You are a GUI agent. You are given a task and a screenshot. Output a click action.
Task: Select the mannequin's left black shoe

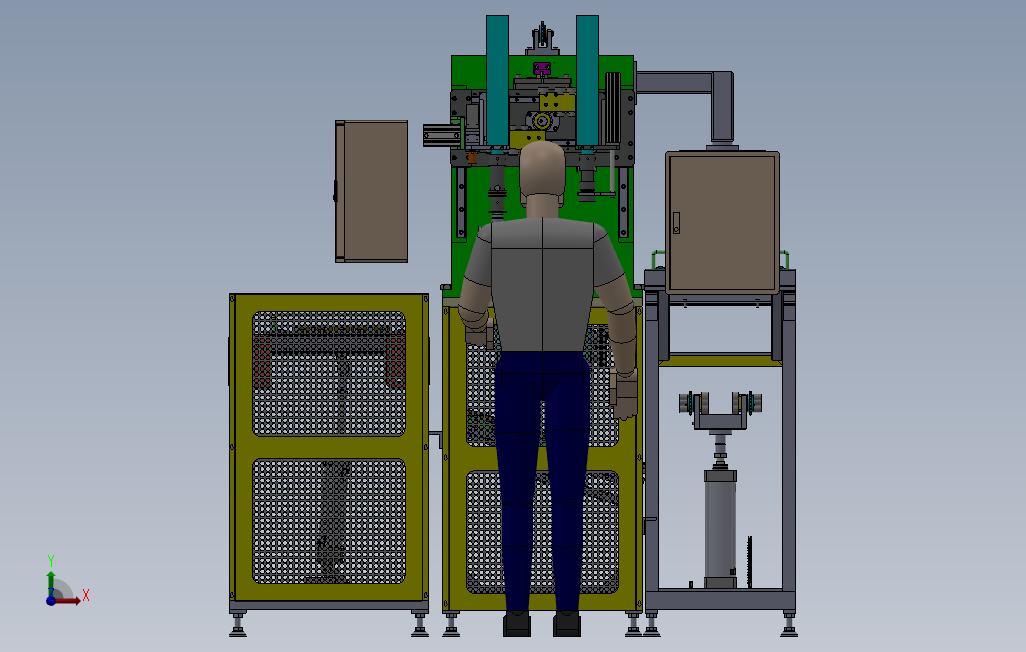517,624
